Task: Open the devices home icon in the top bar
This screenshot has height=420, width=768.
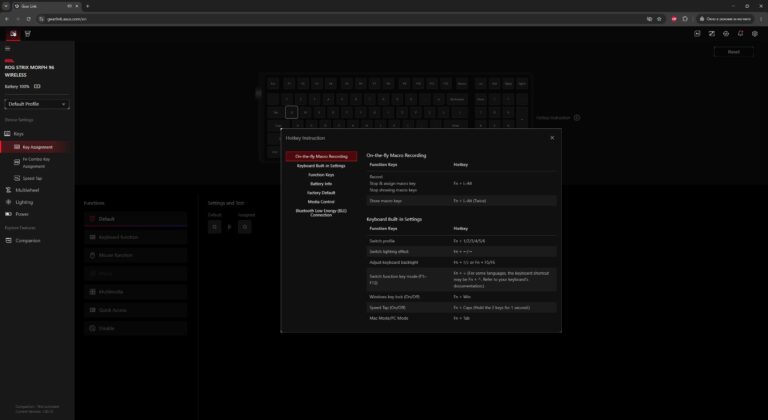Action: [x=13, y=34]
